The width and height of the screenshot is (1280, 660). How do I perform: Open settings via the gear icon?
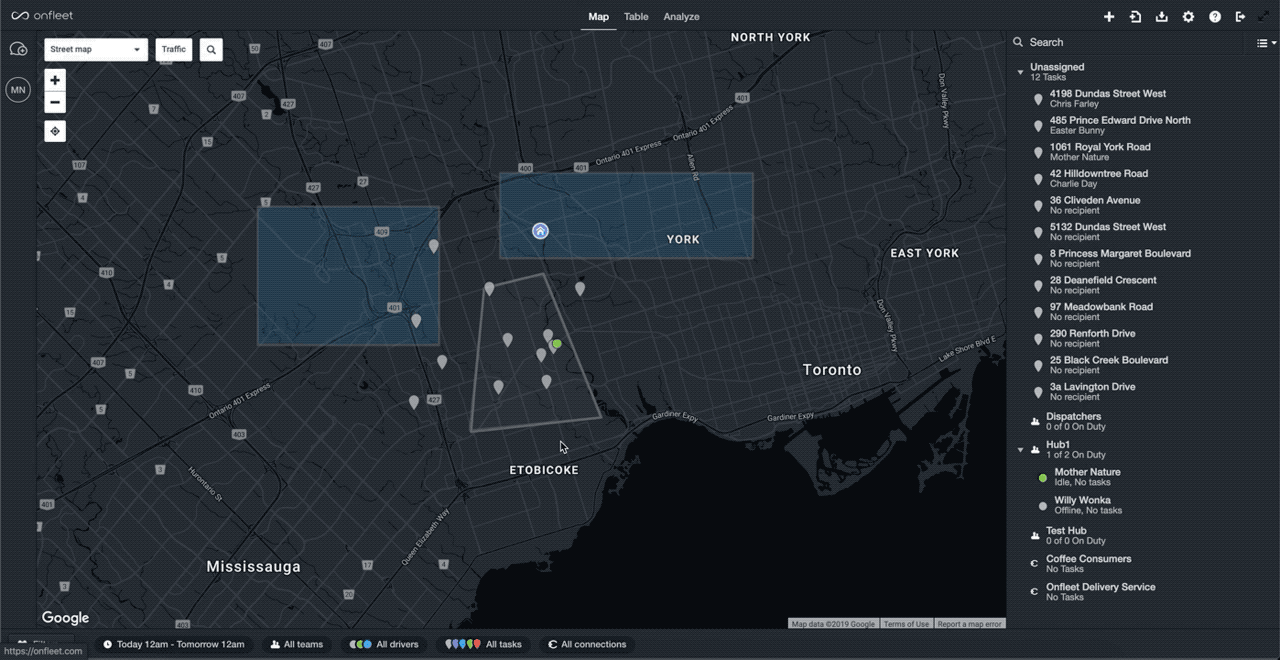click(1188, 17)
